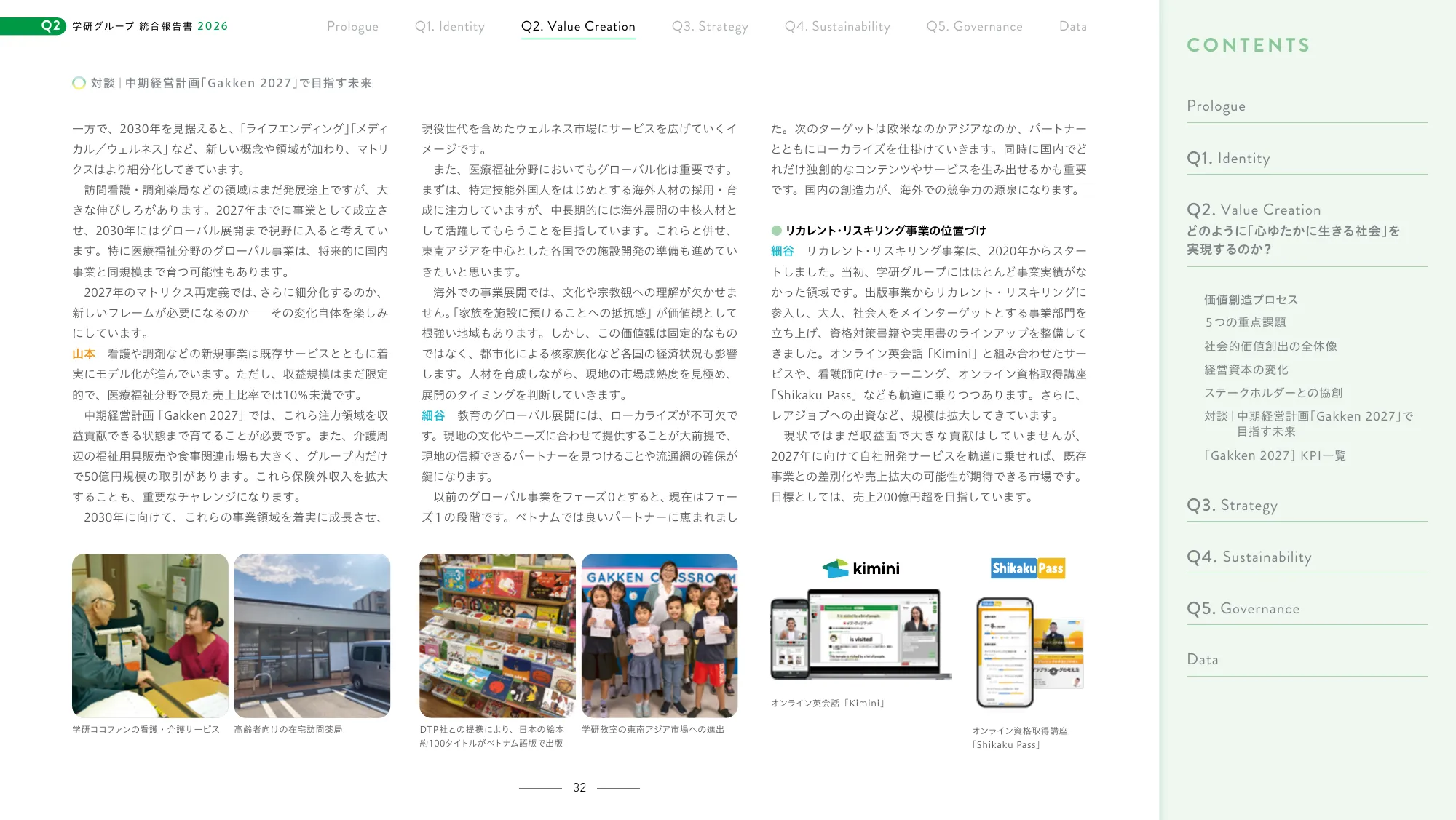Open Q5. Governance in CONTENTS sidebar
Image resolution: width=1456 pixels, height=820 pixels.
1243,608
